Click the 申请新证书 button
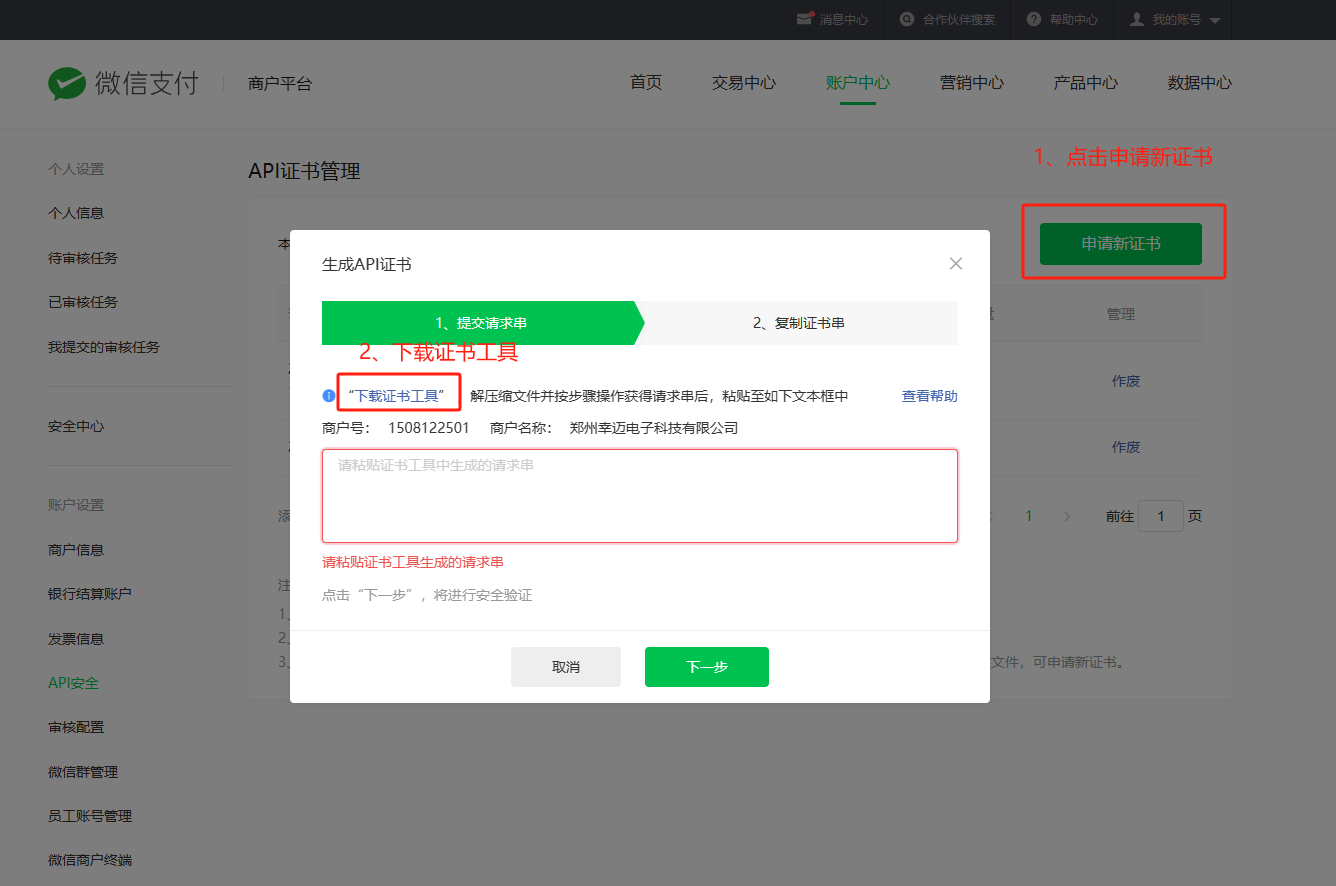The width and height of the screenshot is (1336, 886). click(1121, 244)
